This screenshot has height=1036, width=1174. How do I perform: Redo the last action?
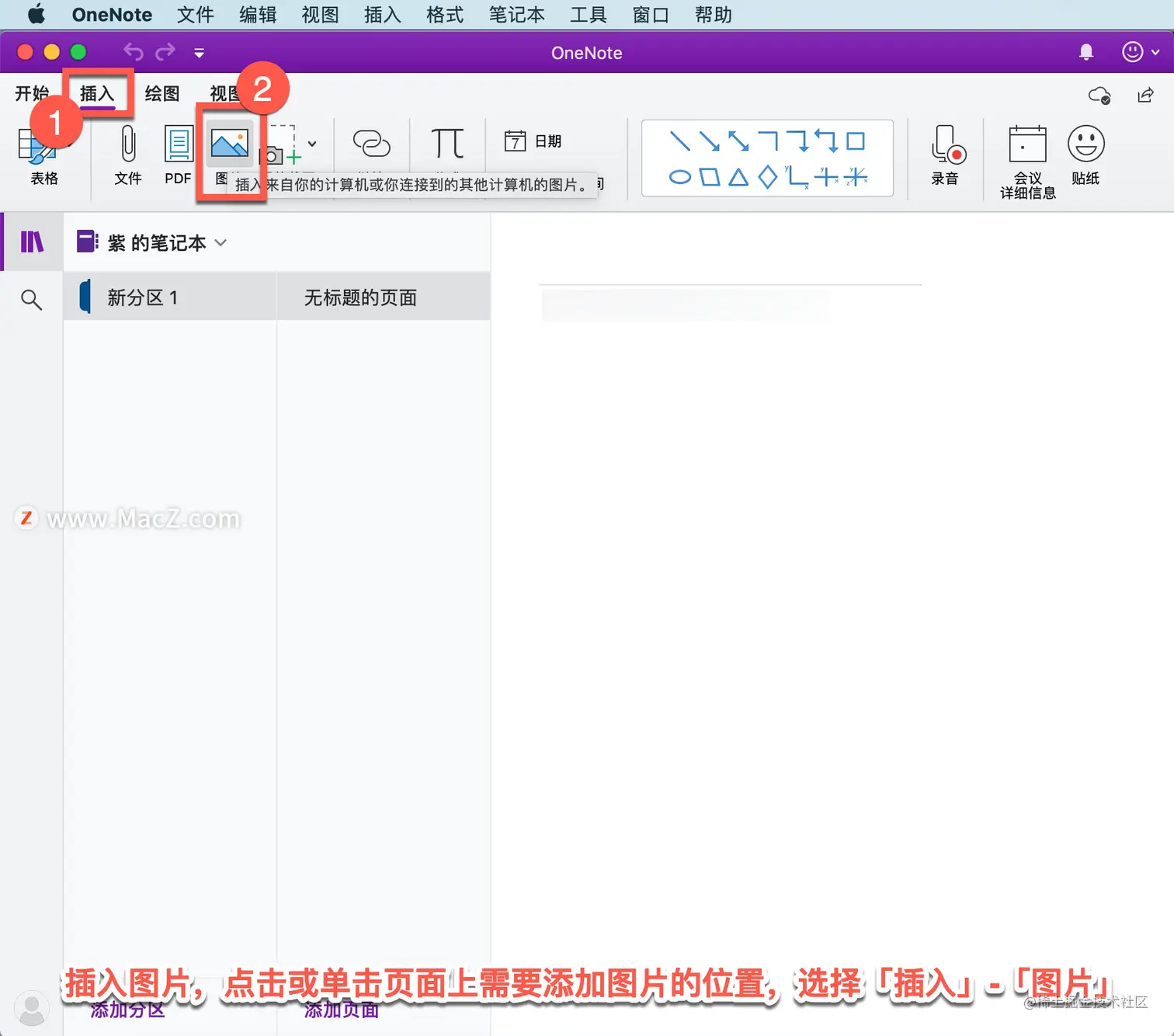165,52
